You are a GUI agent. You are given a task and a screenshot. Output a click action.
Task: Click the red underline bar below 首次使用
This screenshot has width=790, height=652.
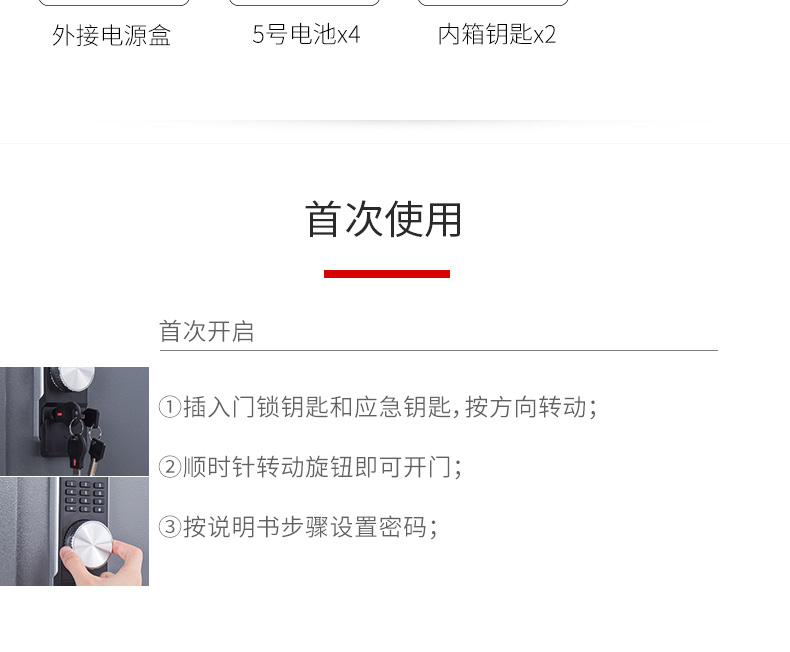click(387, 274)
